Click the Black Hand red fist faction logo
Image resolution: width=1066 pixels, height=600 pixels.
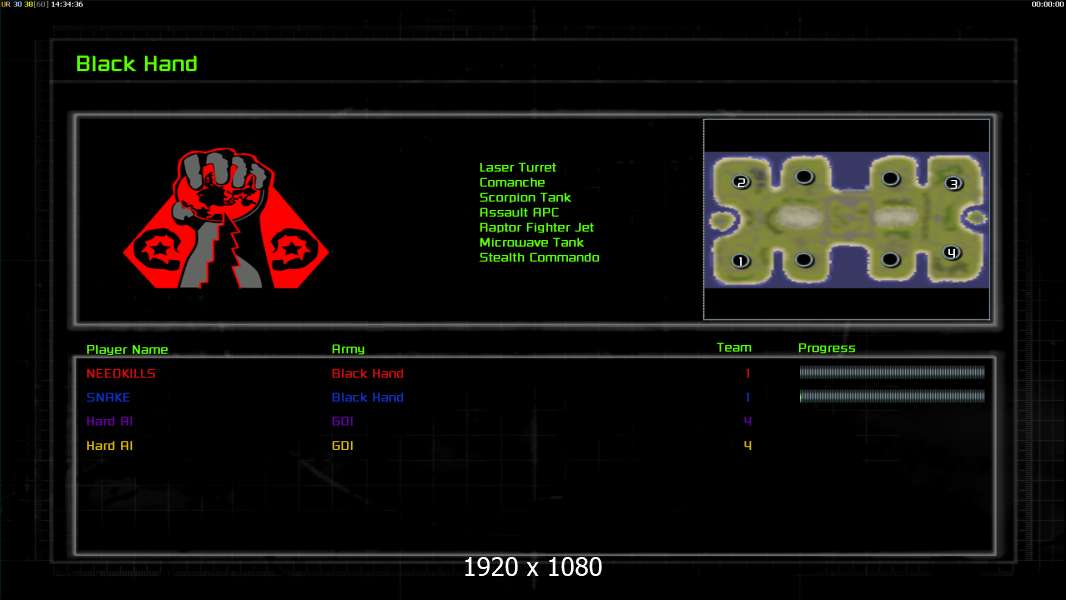click(x=226, y=219)
